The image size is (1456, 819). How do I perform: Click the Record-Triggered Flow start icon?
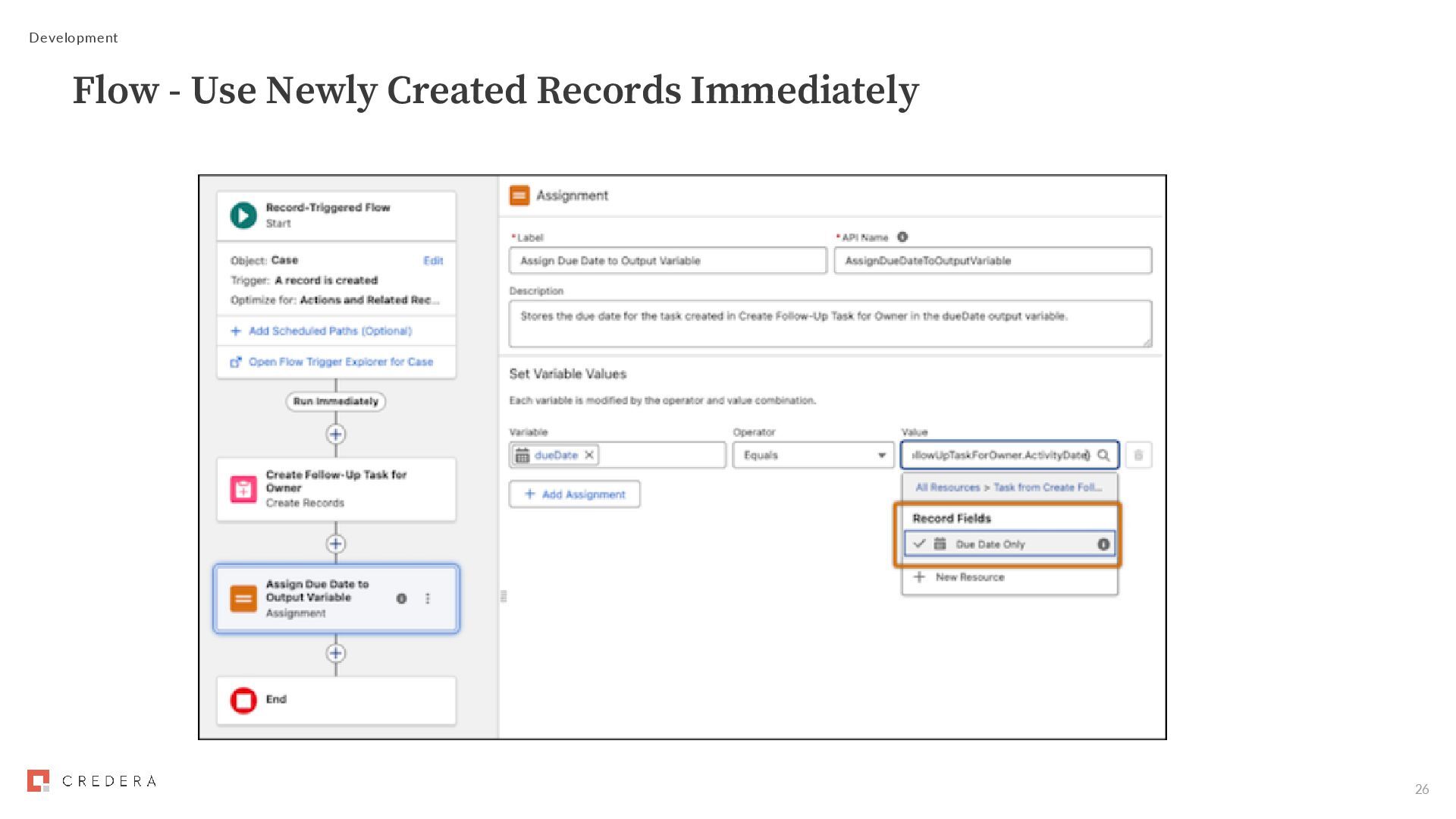click(243, 215)
